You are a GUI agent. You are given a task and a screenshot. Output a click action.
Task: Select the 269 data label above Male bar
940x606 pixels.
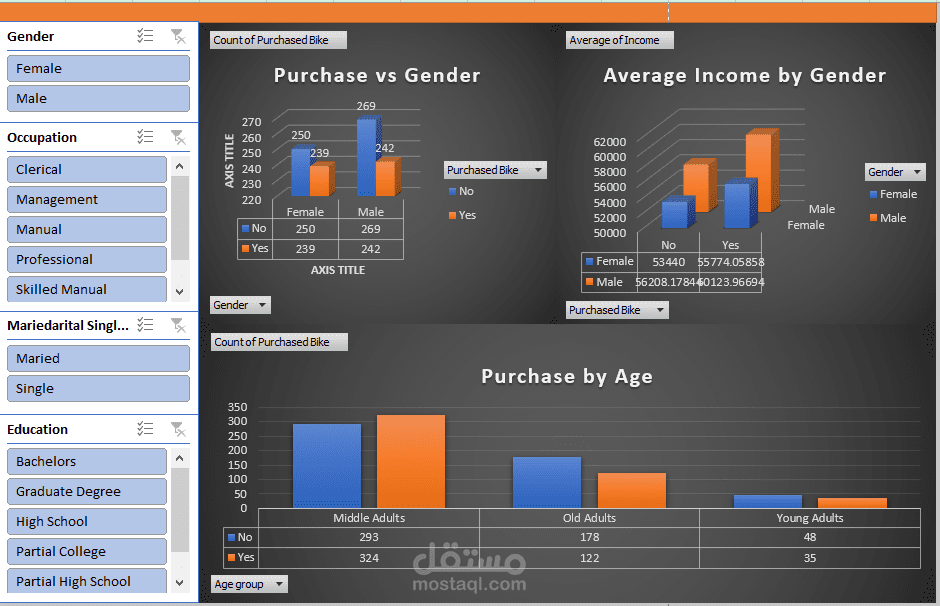(366, 105)
